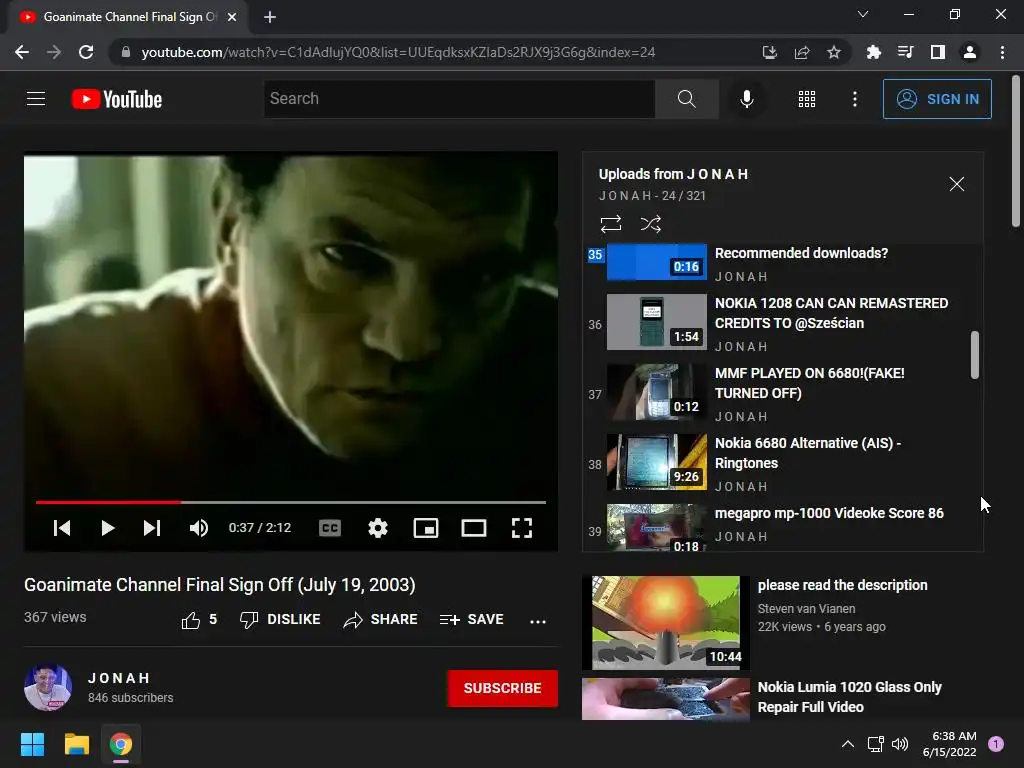Toggle playlist shuffle
Image resolution: width=1024 pixels, height=768 pixels.
coord(650,224)
